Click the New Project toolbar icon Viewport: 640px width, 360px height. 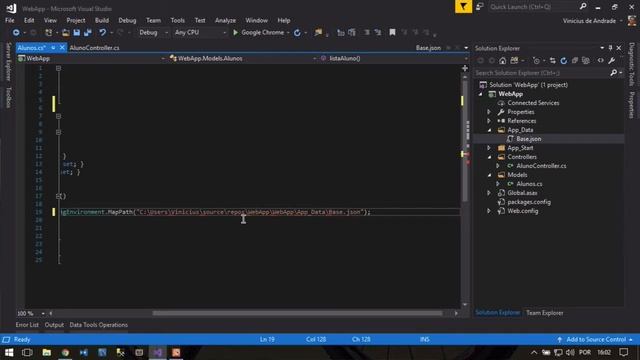49,32
